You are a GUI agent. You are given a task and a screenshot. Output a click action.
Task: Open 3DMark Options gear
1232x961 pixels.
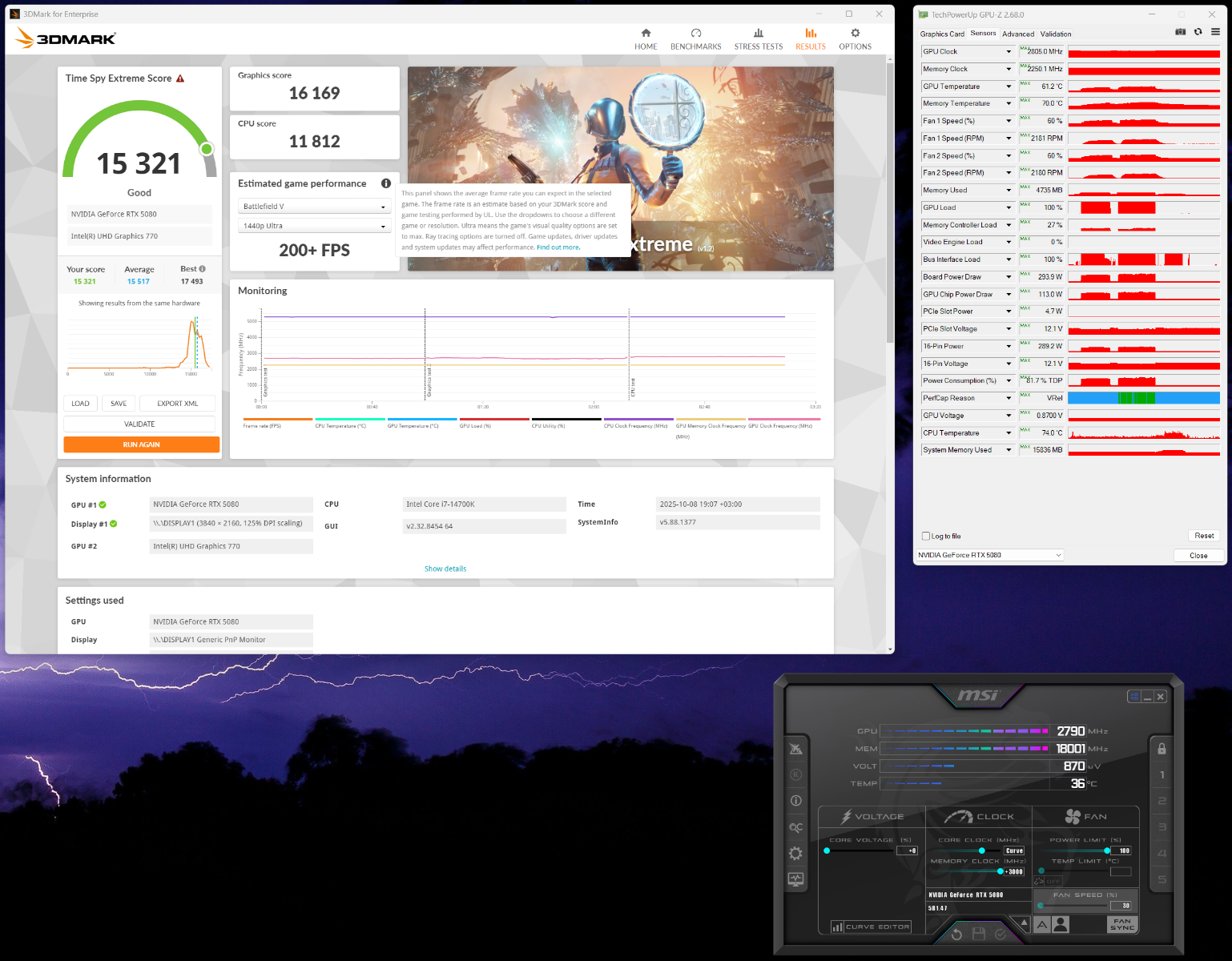(x=855, y=39)
